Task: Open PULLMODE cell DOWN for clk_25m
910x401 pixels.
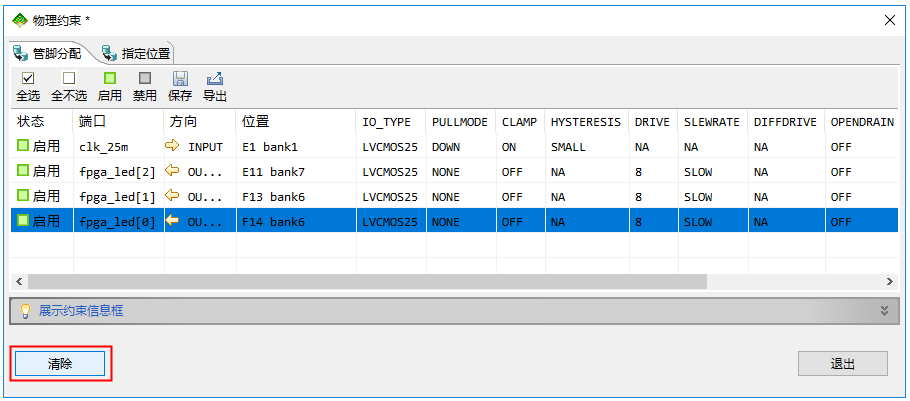Action: coord(446,147)
